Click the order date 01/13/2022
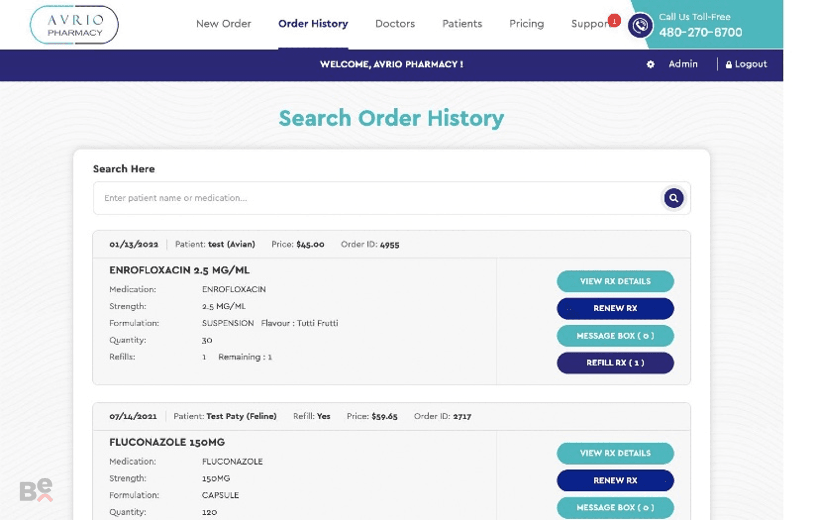 (134, 244)
